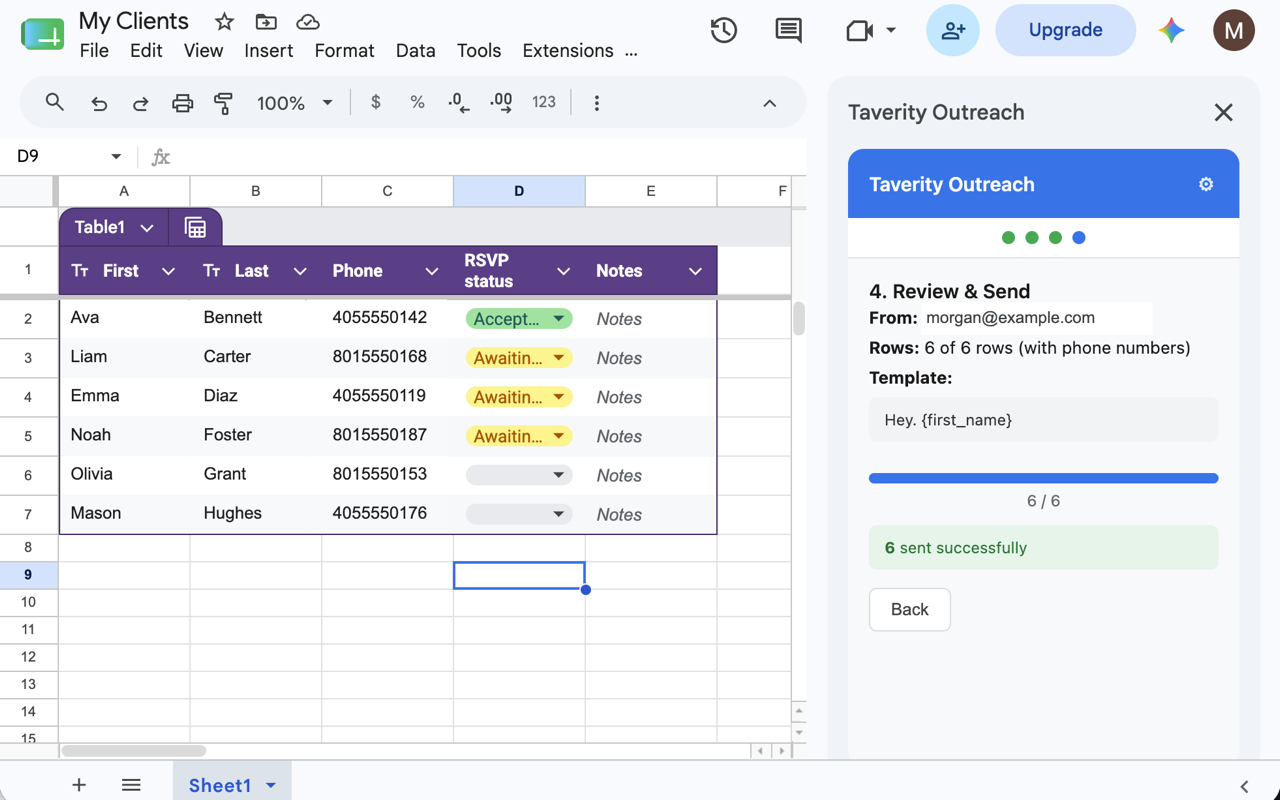This screenshot has width=1280, height=800.
Task: Open RSVP status column dropdown
Action: [x=564, y=271]
